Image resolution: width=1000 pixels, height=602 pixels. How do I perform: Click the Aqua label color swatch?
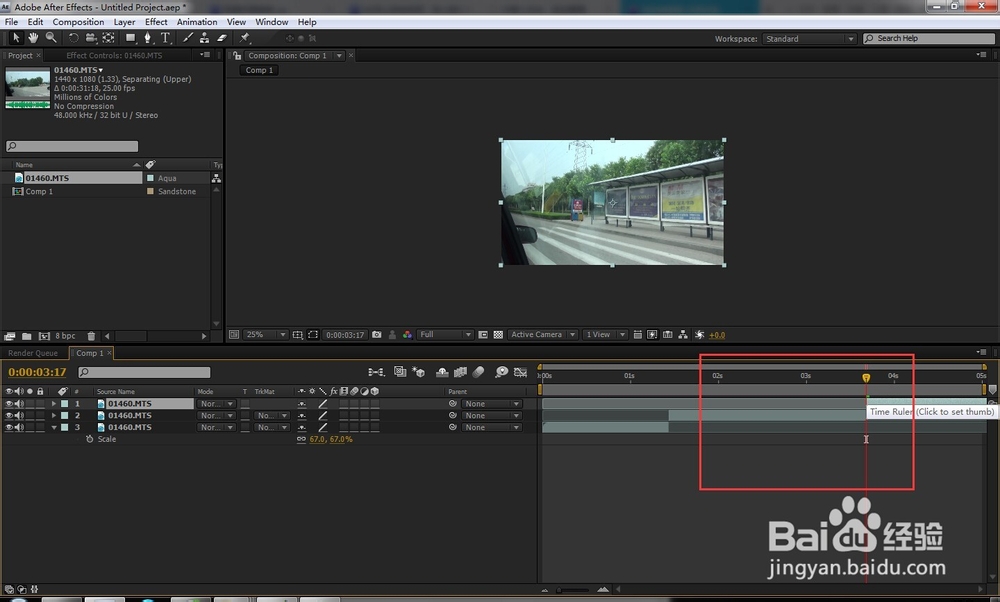point(151,178)
